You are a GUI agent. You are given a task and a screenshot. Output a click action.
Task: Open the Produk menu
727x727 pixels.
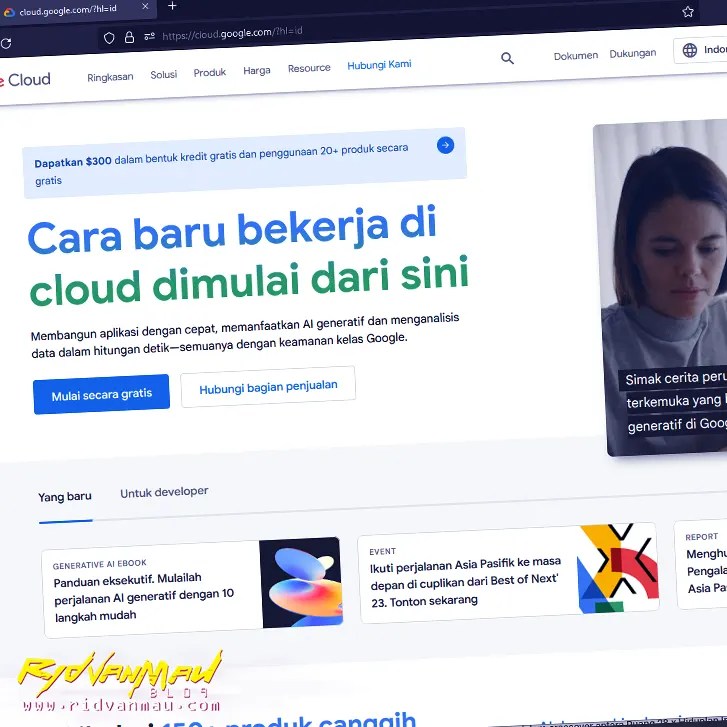click(210, 72)
